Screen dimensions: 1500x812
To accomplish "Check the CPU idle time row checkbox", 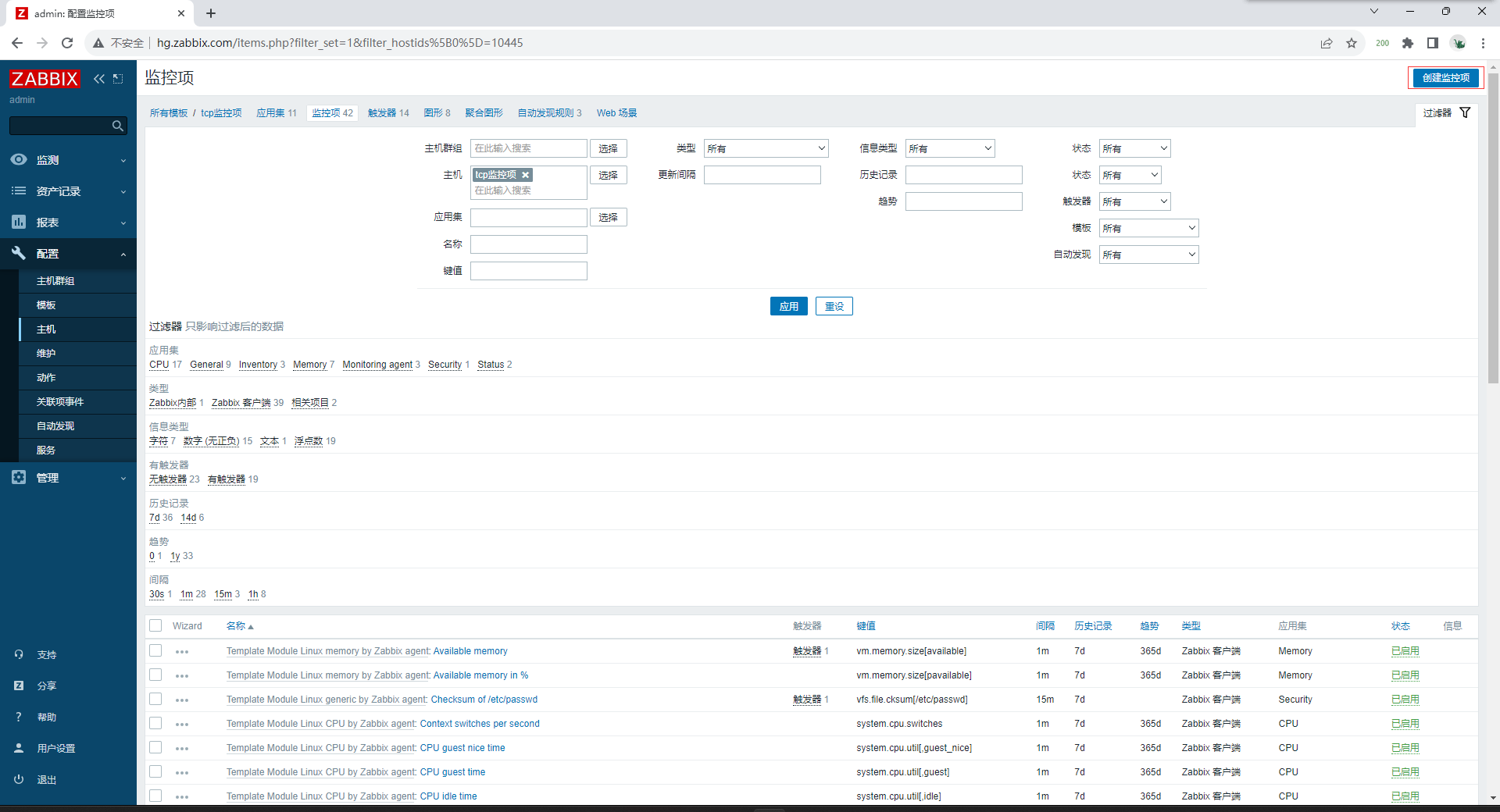I will point(155,796).
